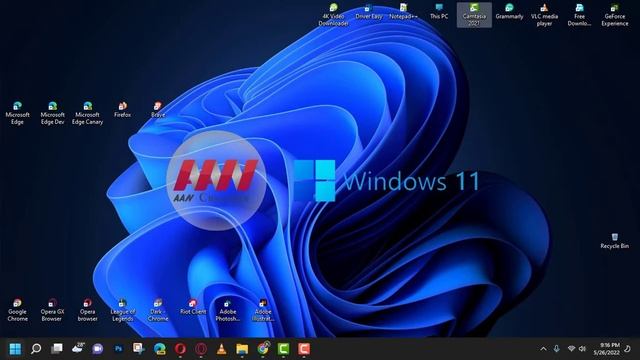Switch to the Chrome taskbar icon

coord(263,348)
